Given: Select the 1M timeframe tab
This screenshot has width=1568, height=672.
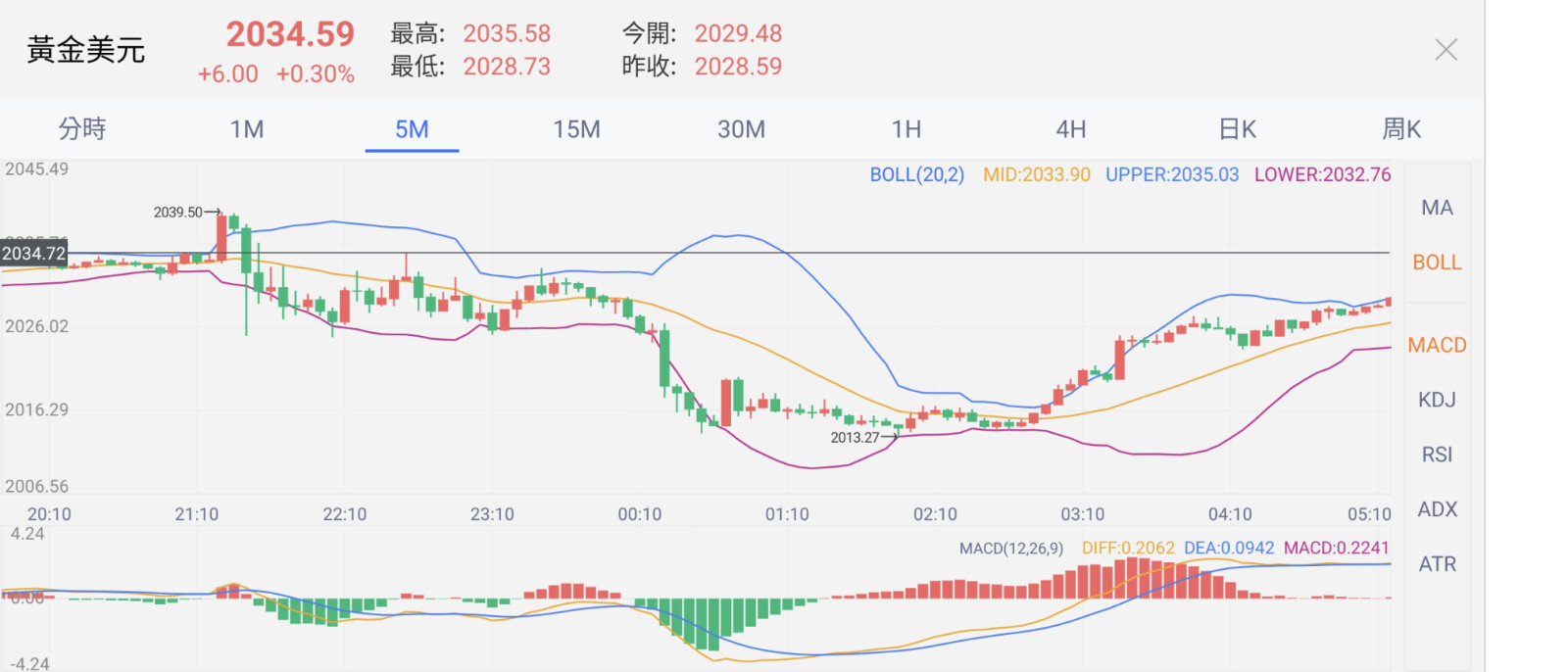Looking at the screenshot, I should pyautogui.click(x=247, y=129).
